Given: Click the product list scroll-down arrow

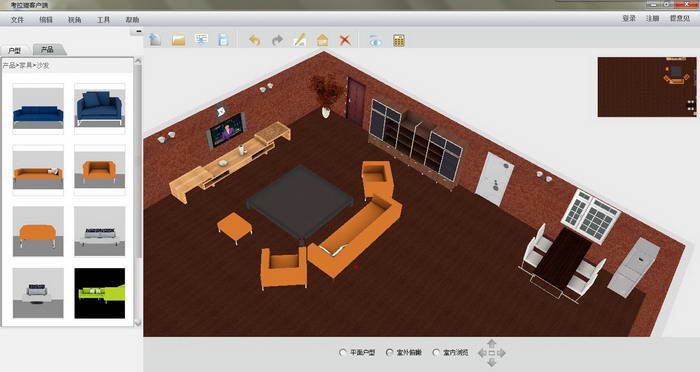Looking at the screenshot, I should click(x=138, y=323).
